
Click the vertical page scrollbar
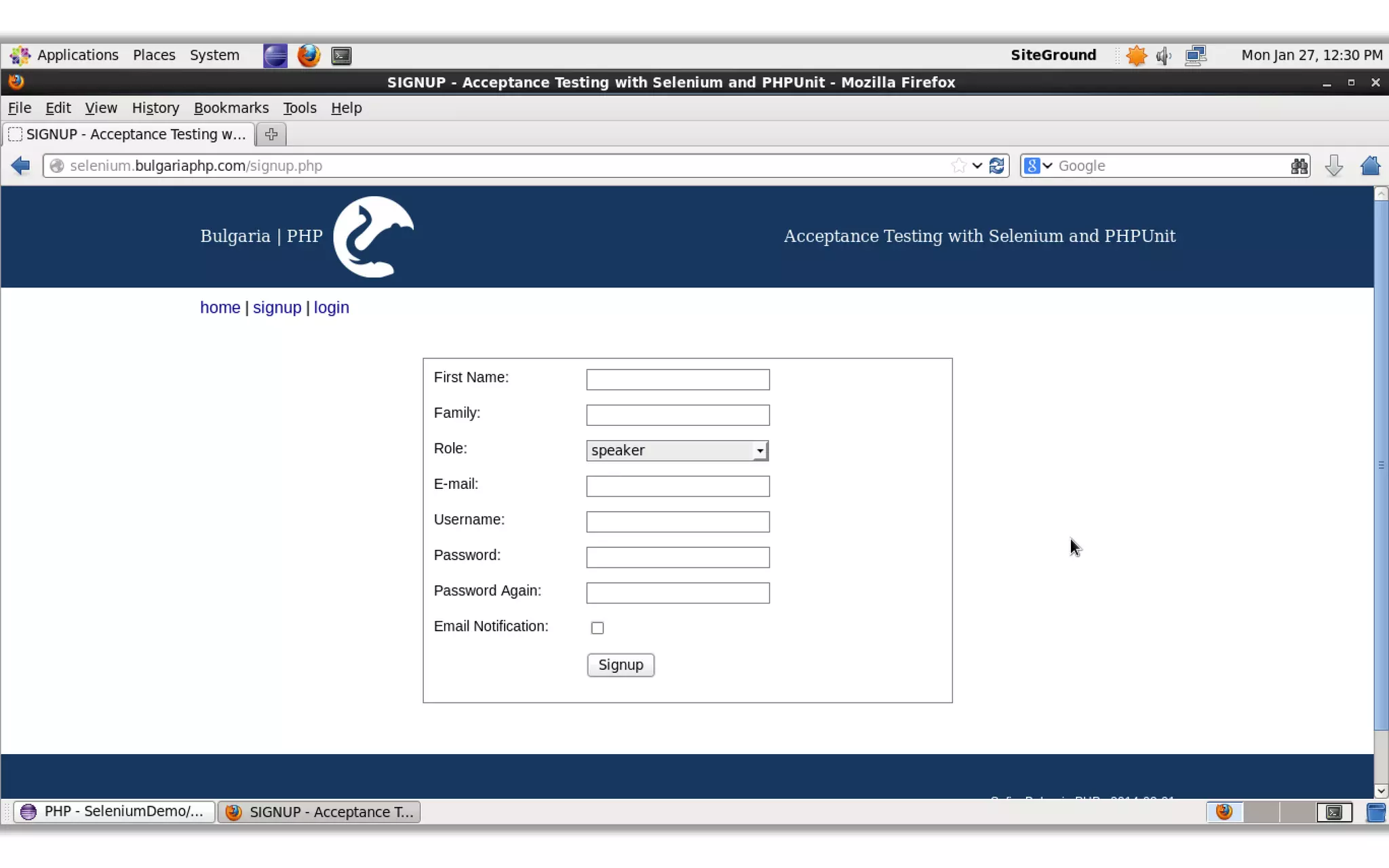(x=1381, y=465)
